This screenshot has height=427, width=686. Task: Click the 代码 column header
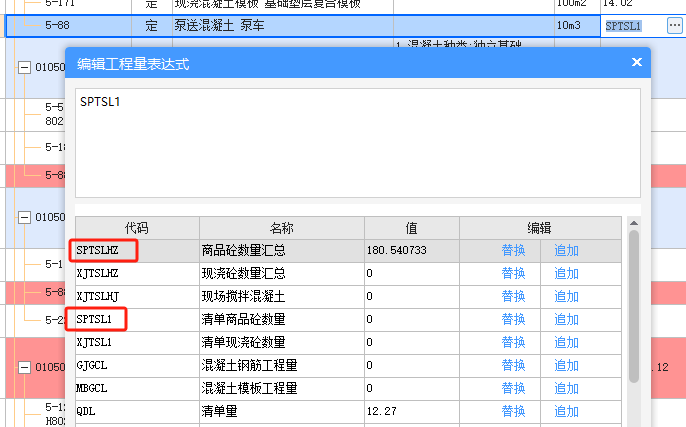coord(137,228)
